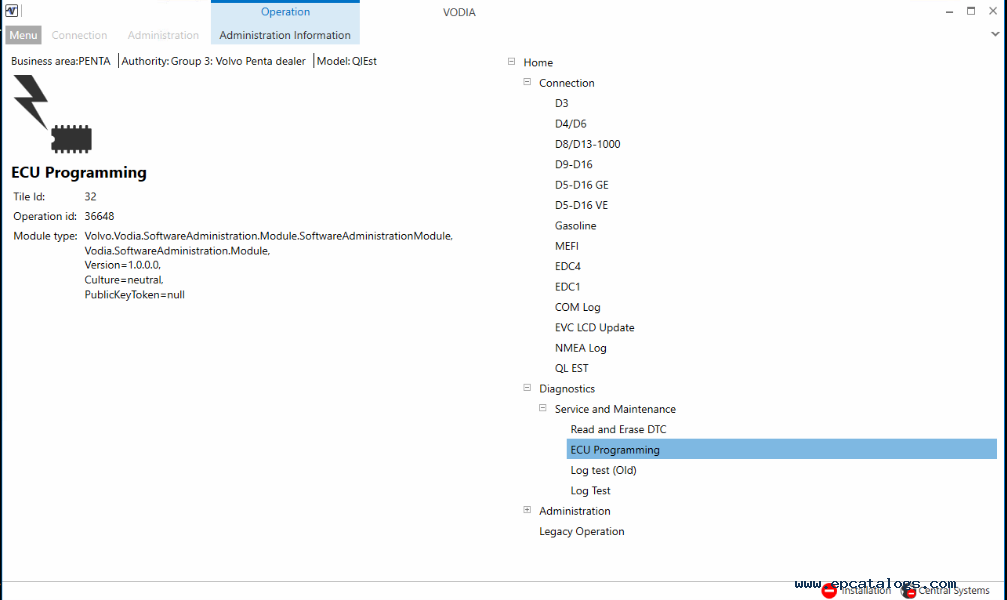Select the Log Test tree item
This screenshot has width=1007, height=600.
click(x=590, y=491)
